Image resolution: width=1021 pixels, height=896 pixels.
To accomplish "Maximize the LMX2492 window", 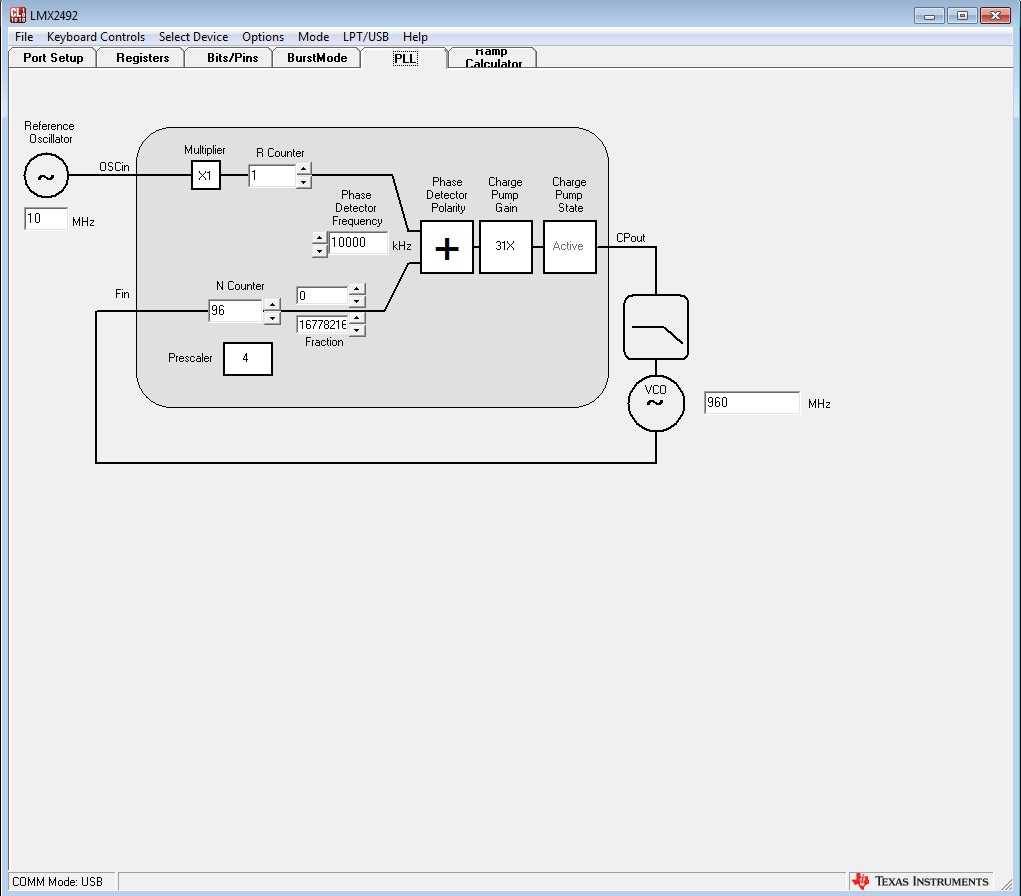I will pyautogui.click(x=962, y=16).
